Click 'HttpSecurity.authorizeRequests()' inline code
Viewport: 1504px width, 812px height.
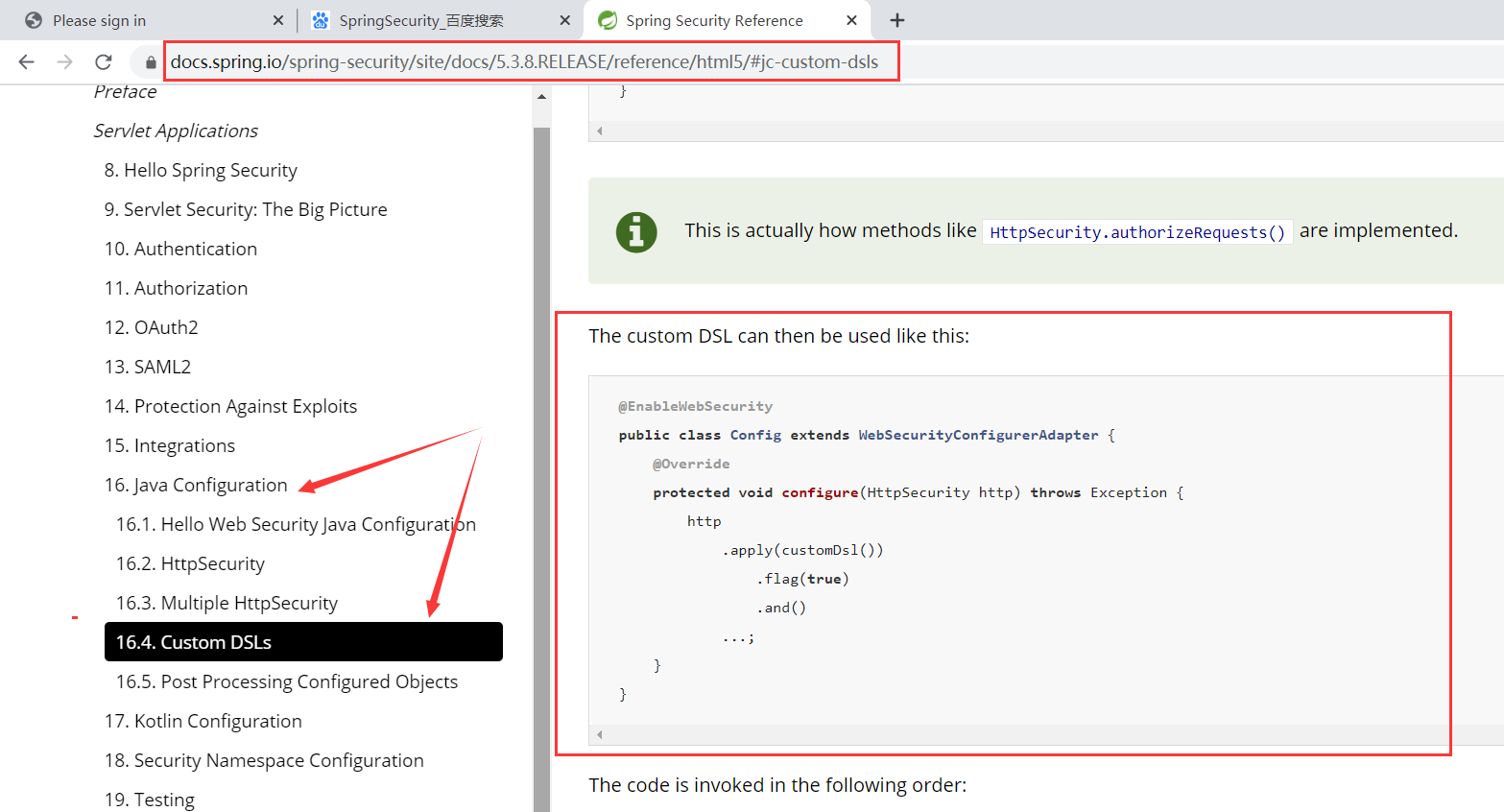(x=1137, y=232)
